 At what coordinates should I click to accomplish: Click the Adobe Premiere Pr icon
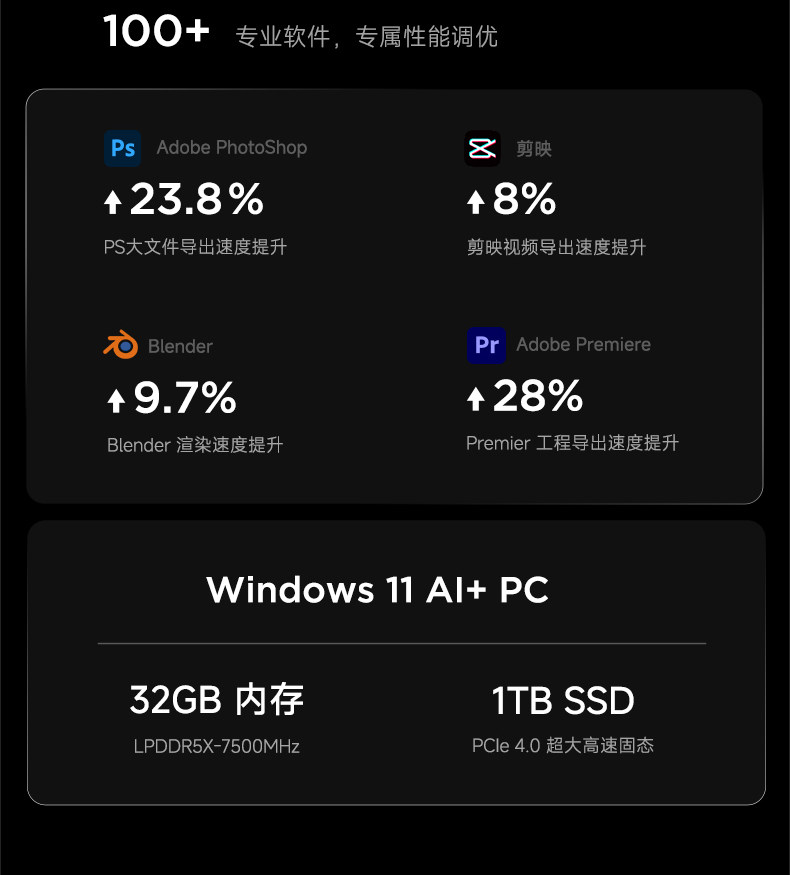coord(486,345)
